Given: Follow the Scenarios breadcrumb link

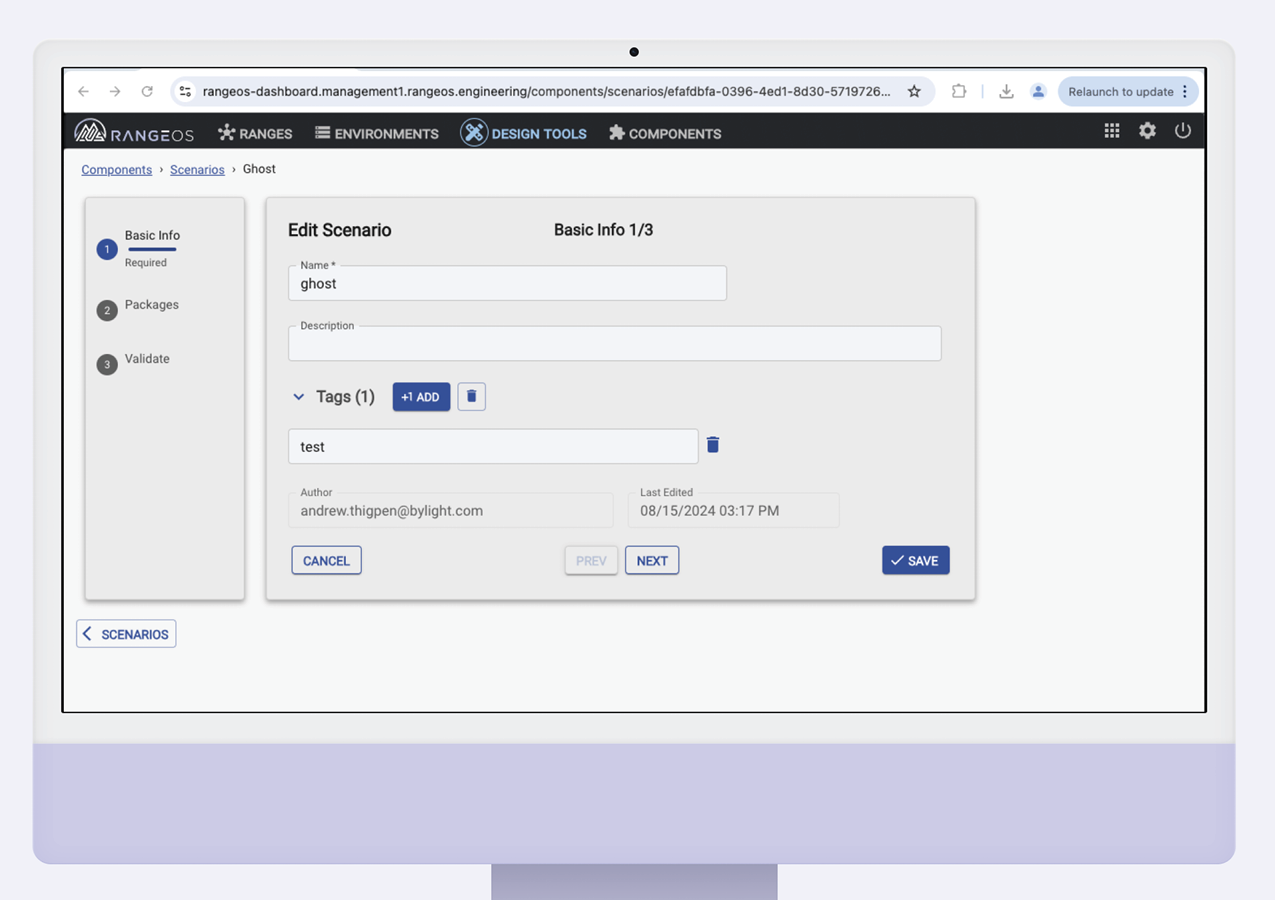Looking at the screenshot, I should click(x=197, y=169).
